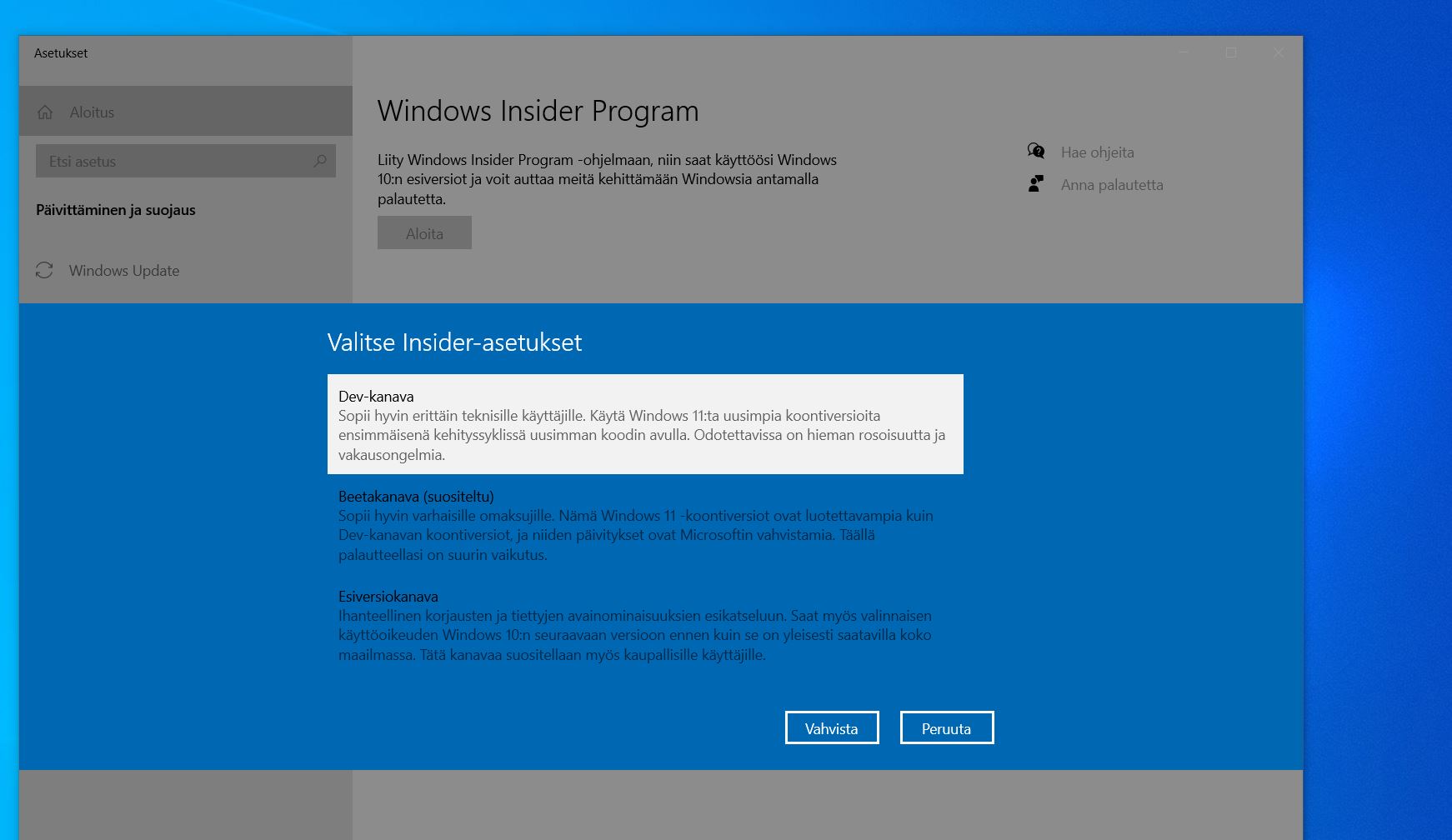This screenshot has width=1452, height=840.
Task: Close the Asetukset settings window
Action: [x=1279, y=52]
